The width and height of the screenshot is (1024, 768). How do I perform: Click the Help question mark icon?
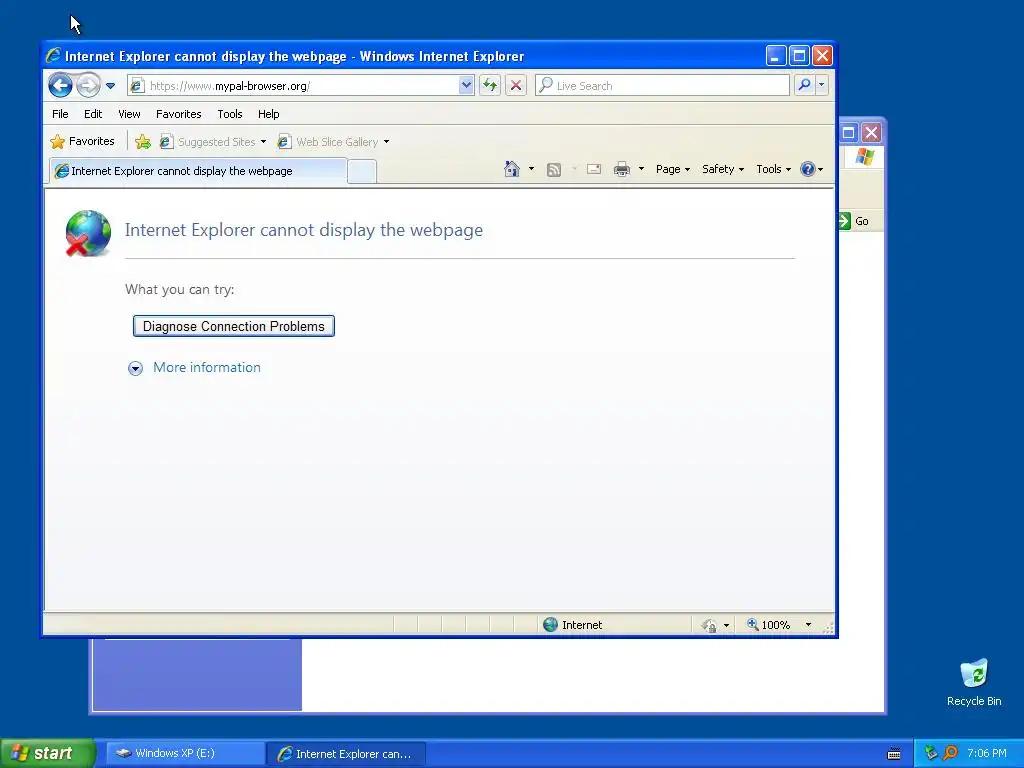click(808, 169)
